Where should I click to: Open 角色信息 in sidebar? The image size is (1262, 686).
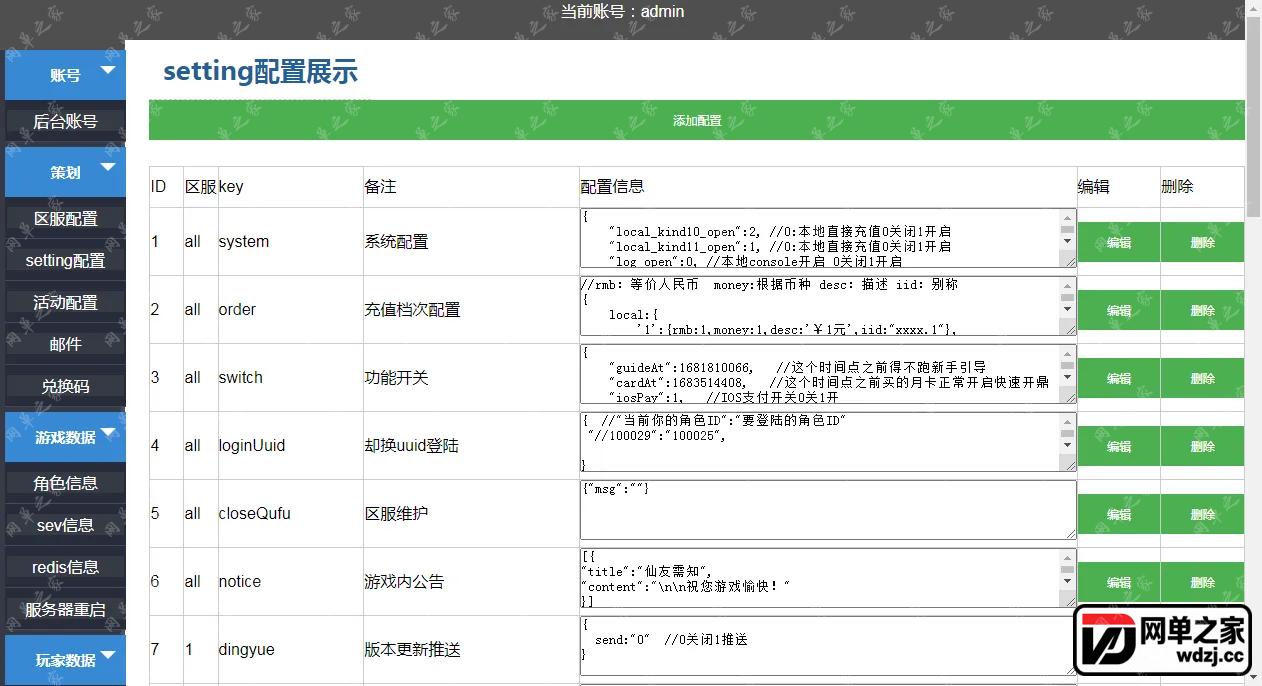click(x=65, y=483)
